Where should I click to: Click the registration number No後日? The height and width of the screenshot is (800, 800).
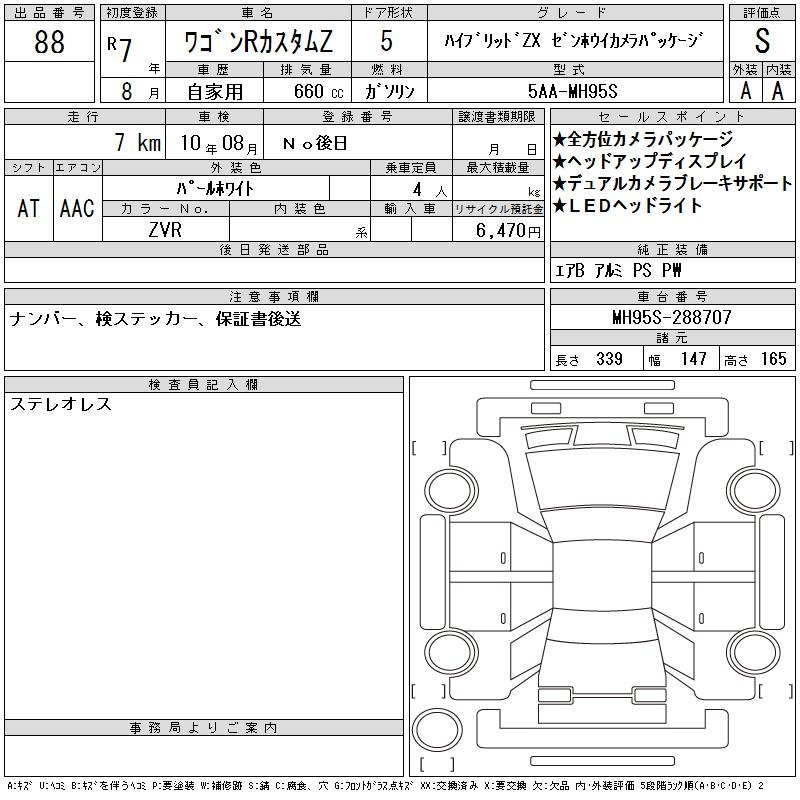click(x=315, y=143)
